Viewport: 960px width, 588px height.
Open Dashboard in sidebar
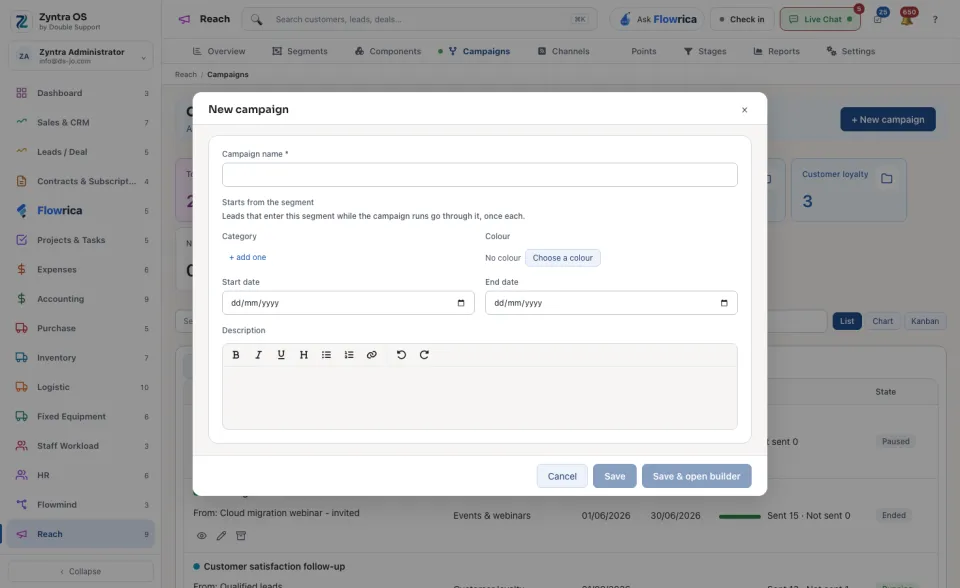click(x=81, y=93)
